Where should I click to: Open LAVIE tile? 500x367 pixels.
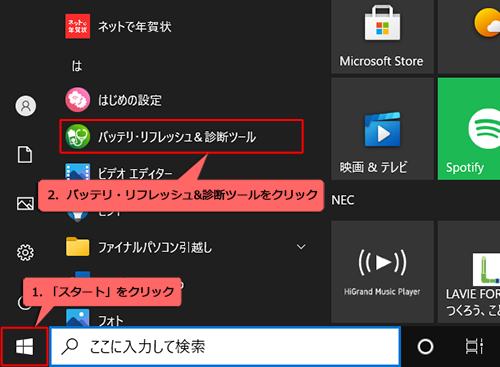(x=469, y=272)
